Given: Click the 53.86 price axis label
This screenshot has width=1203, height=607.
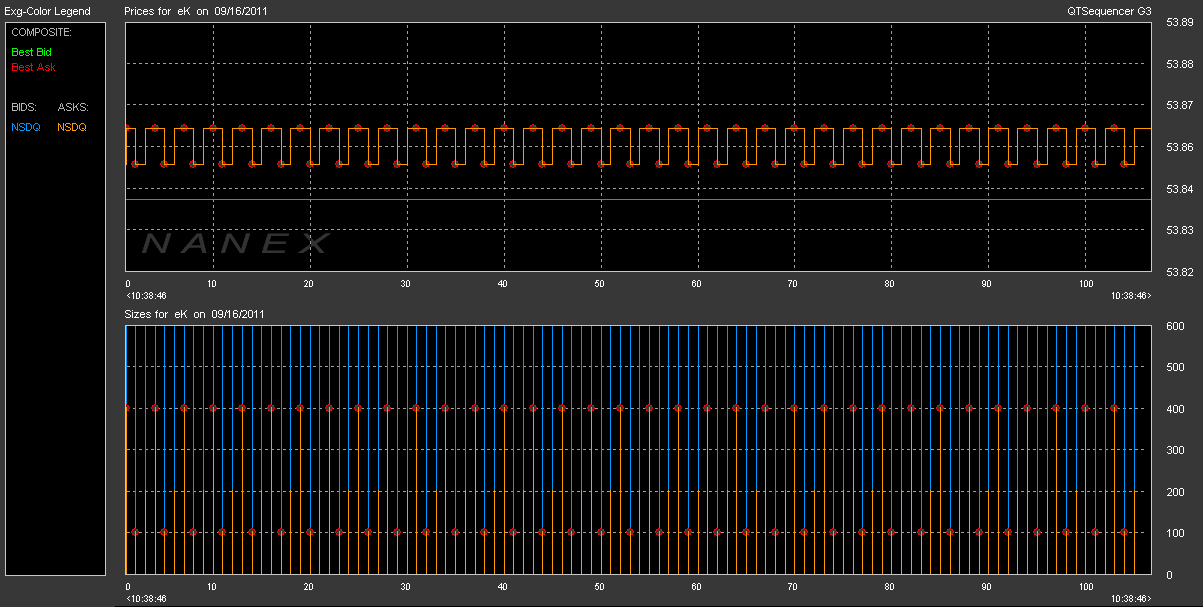Looking at the screenshot, I should 1180,148.
